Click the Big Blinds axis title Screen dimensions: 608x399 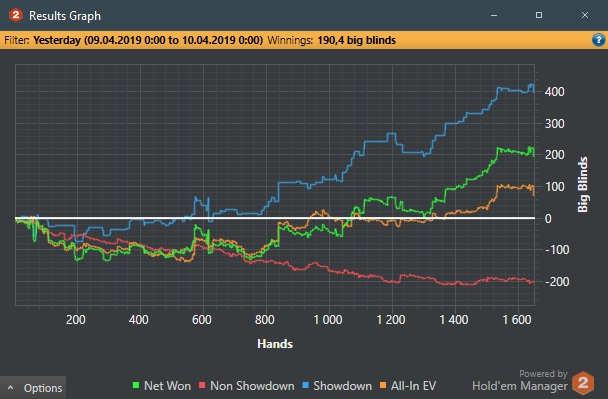pyautogui.click(x=582, y=185)
